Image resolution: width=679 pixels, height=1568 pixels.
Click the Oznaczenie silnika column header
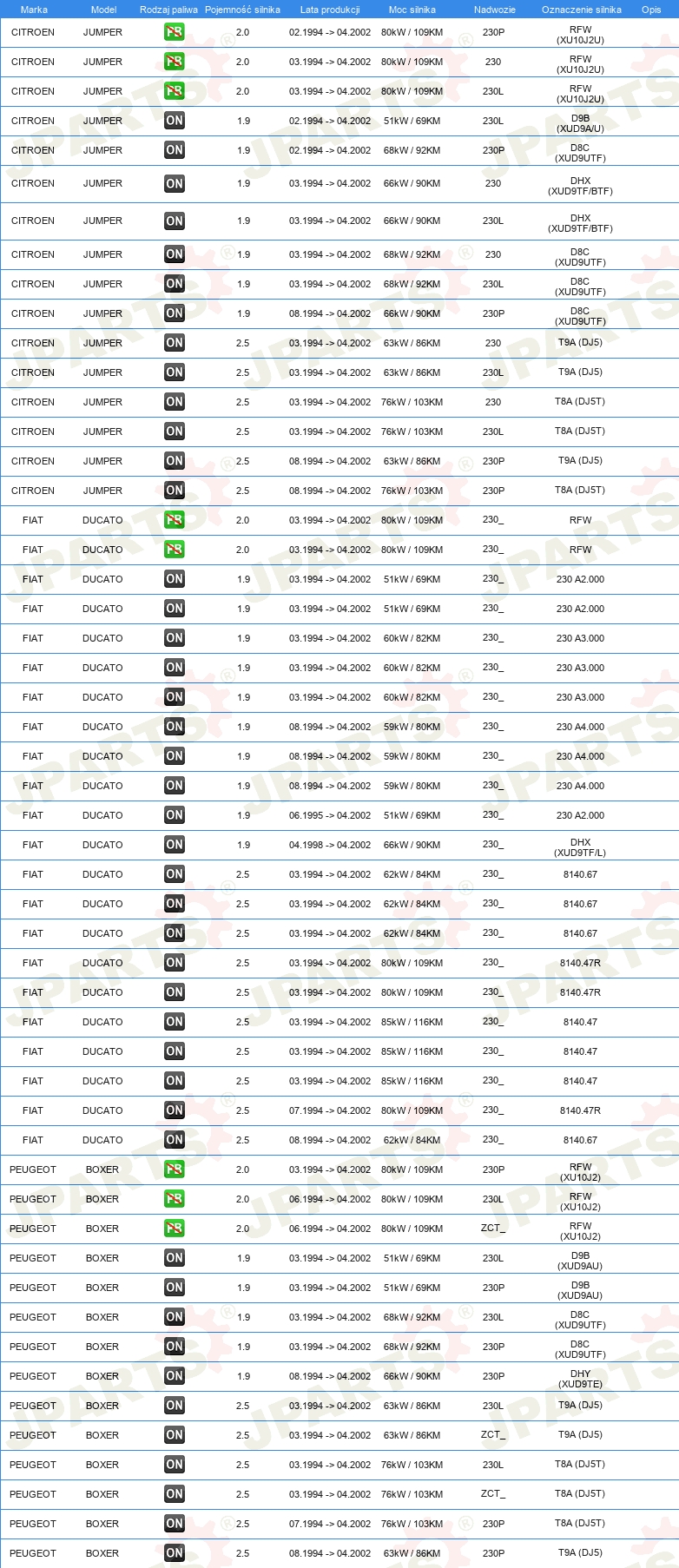click(x=582, y=10)
